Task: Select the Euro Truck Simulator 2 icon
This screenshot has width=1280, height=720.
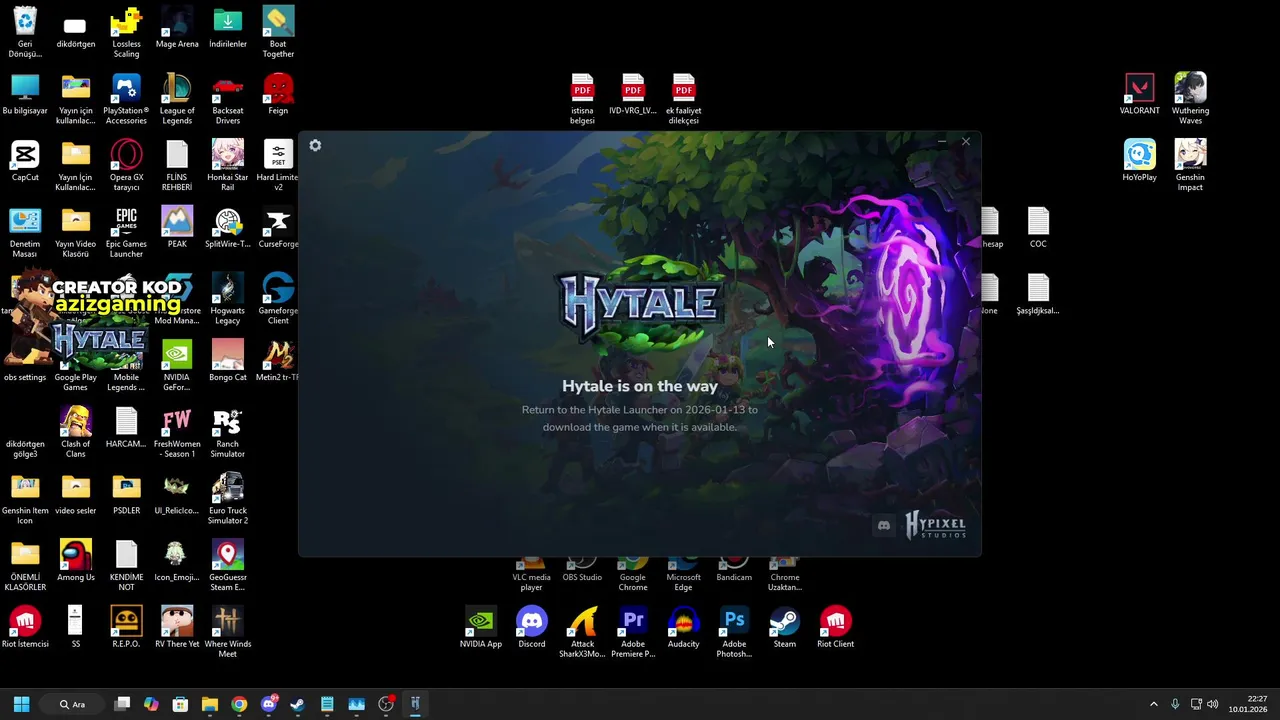Action: coord(227,499)
